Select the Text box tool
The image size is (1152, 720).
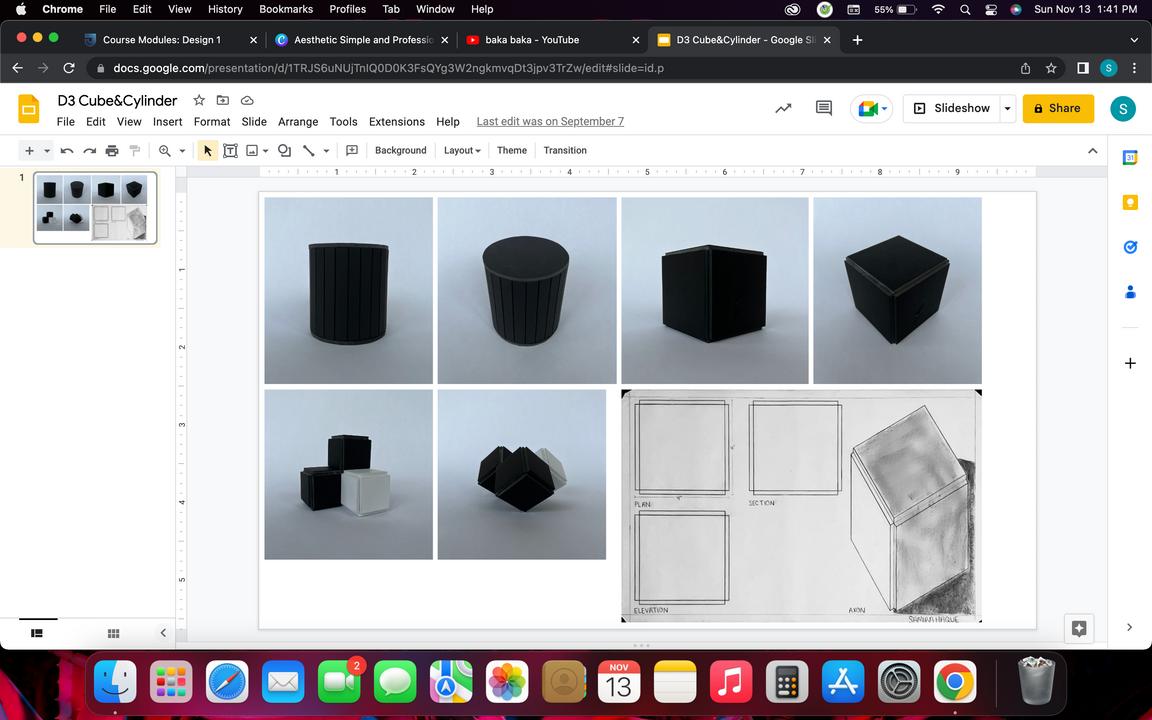(x=230, y=151)
